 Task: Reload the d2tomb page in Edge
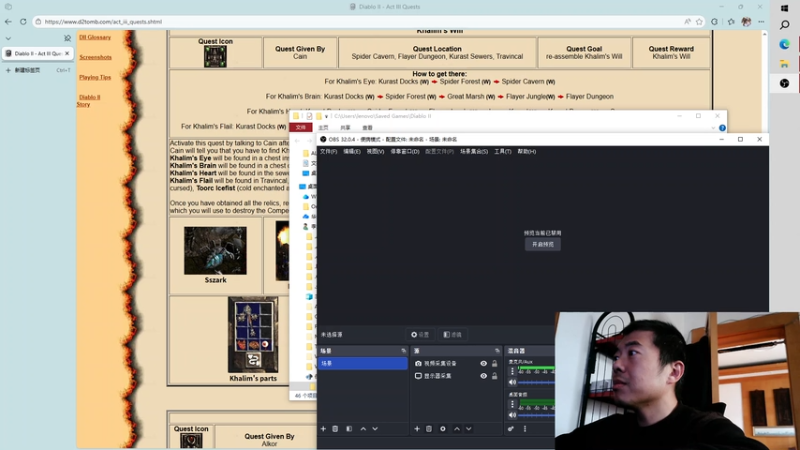click(x=23, y=21)
